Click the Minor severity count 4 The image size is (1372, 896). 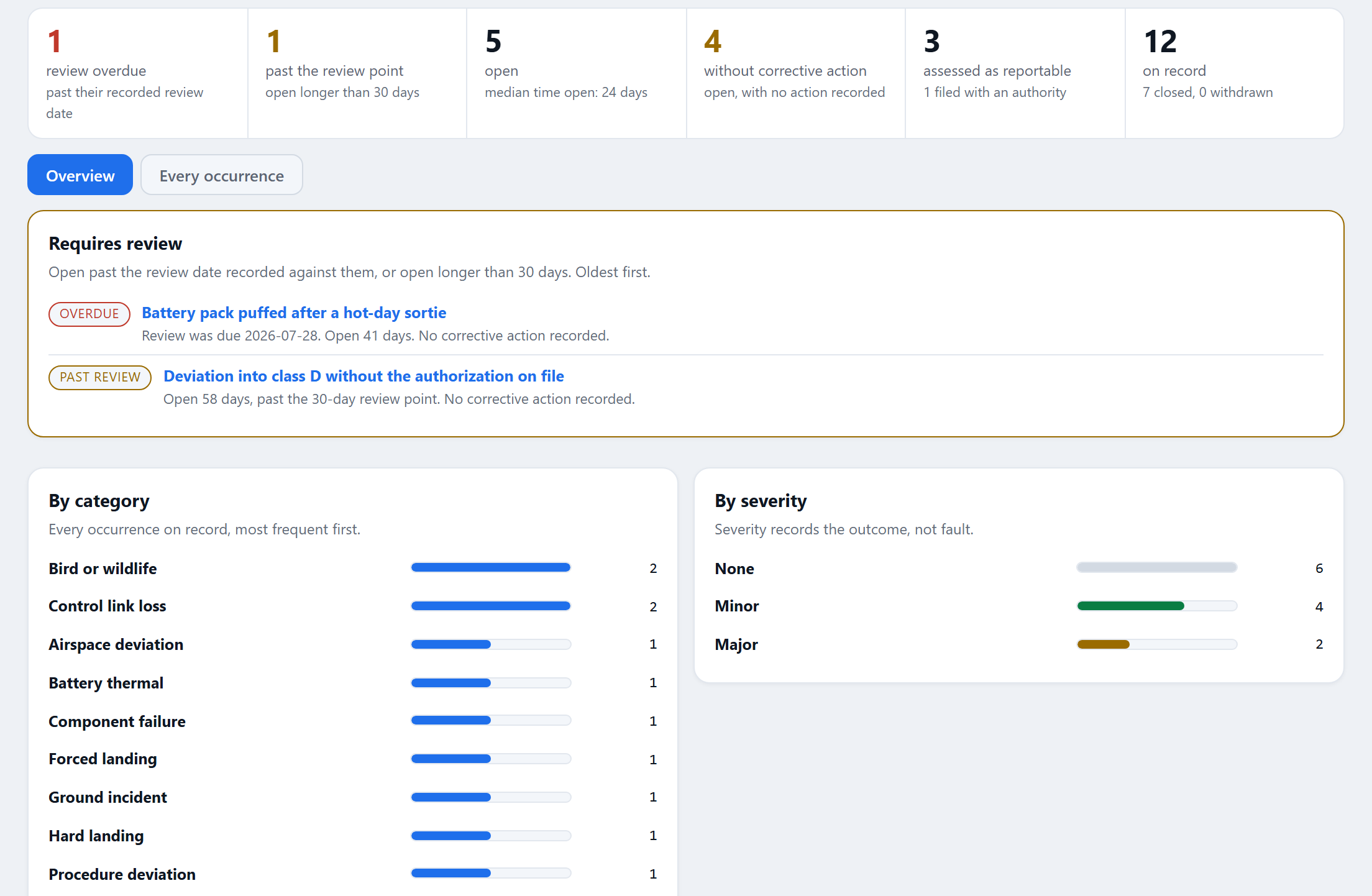point(1319,607)
